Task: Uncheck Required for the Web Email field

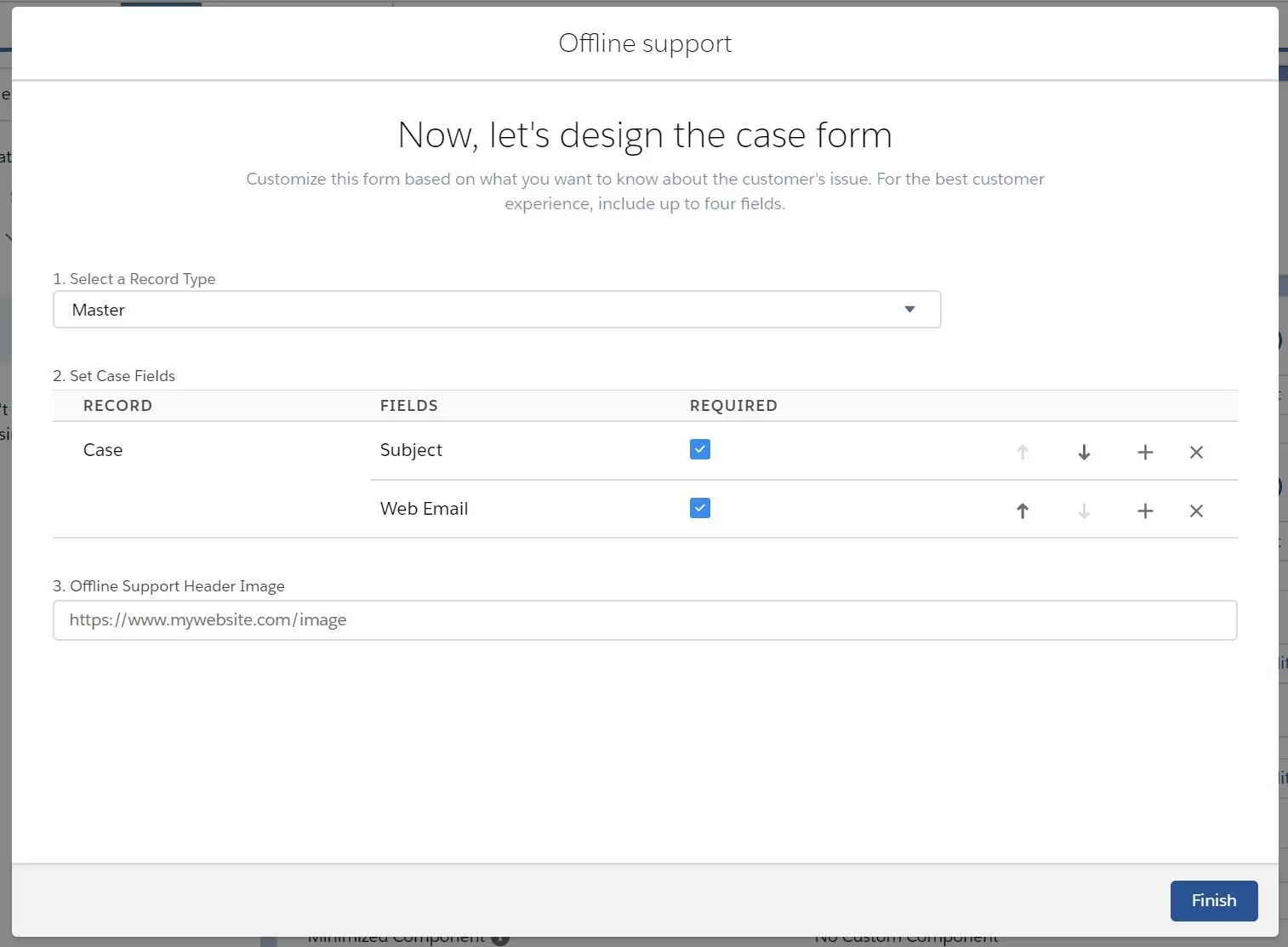Action: [700, 508]
